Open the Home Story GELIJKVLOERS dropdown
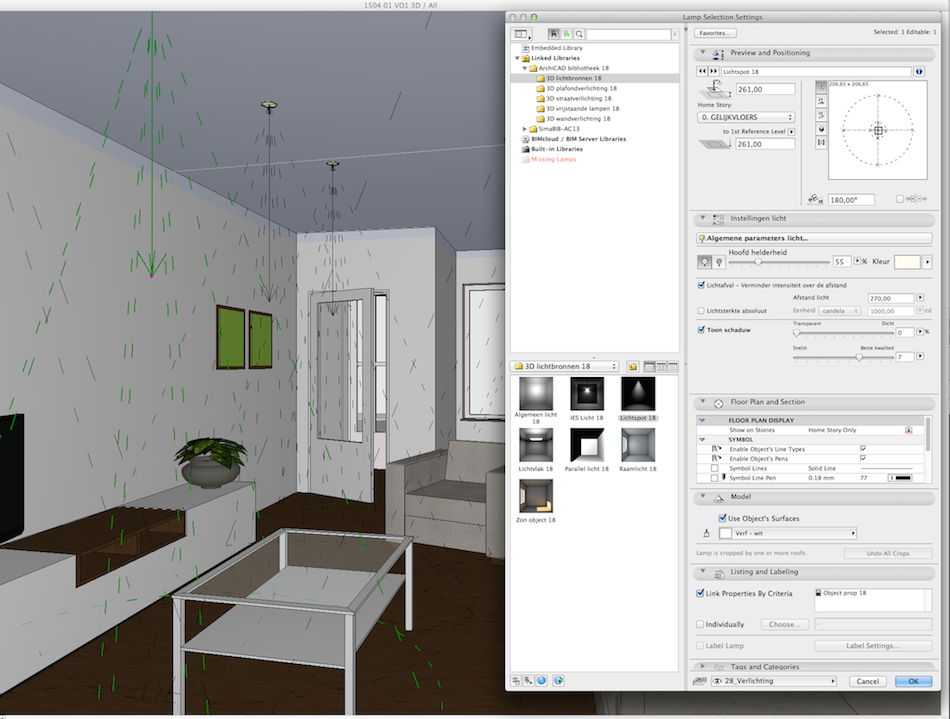This screenshot has width=950, height=719. [746, 117]
